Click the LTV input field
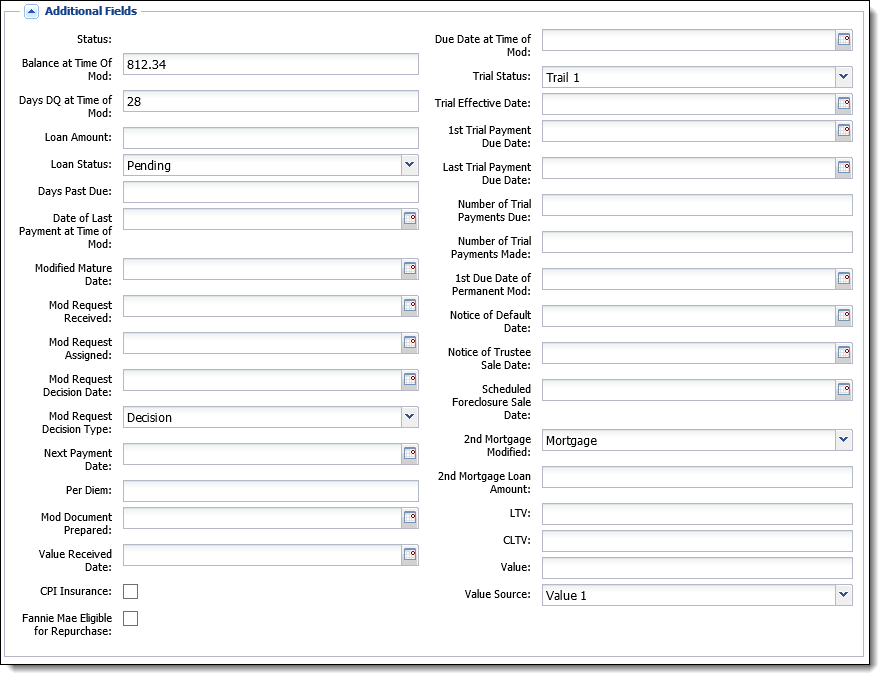Screen dimensions: 885x680 coord(697,514)
